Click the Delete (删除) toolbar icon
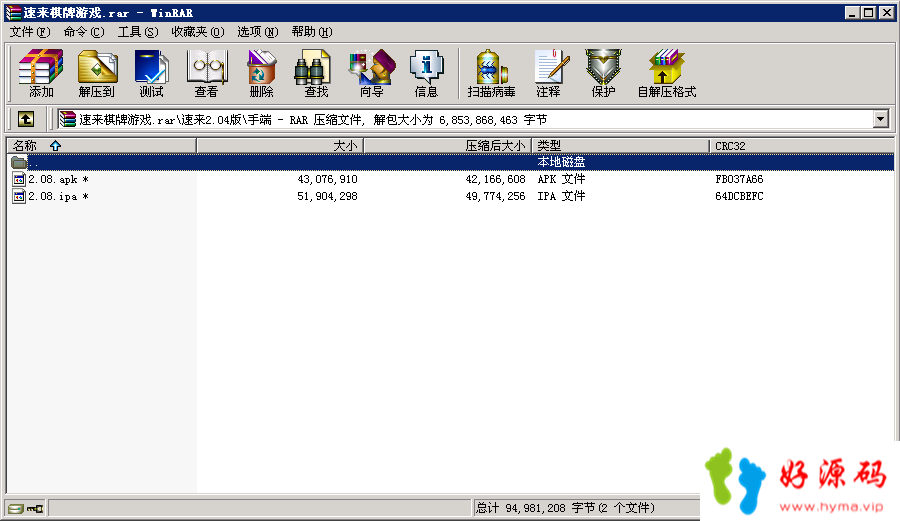 [262, 73]
